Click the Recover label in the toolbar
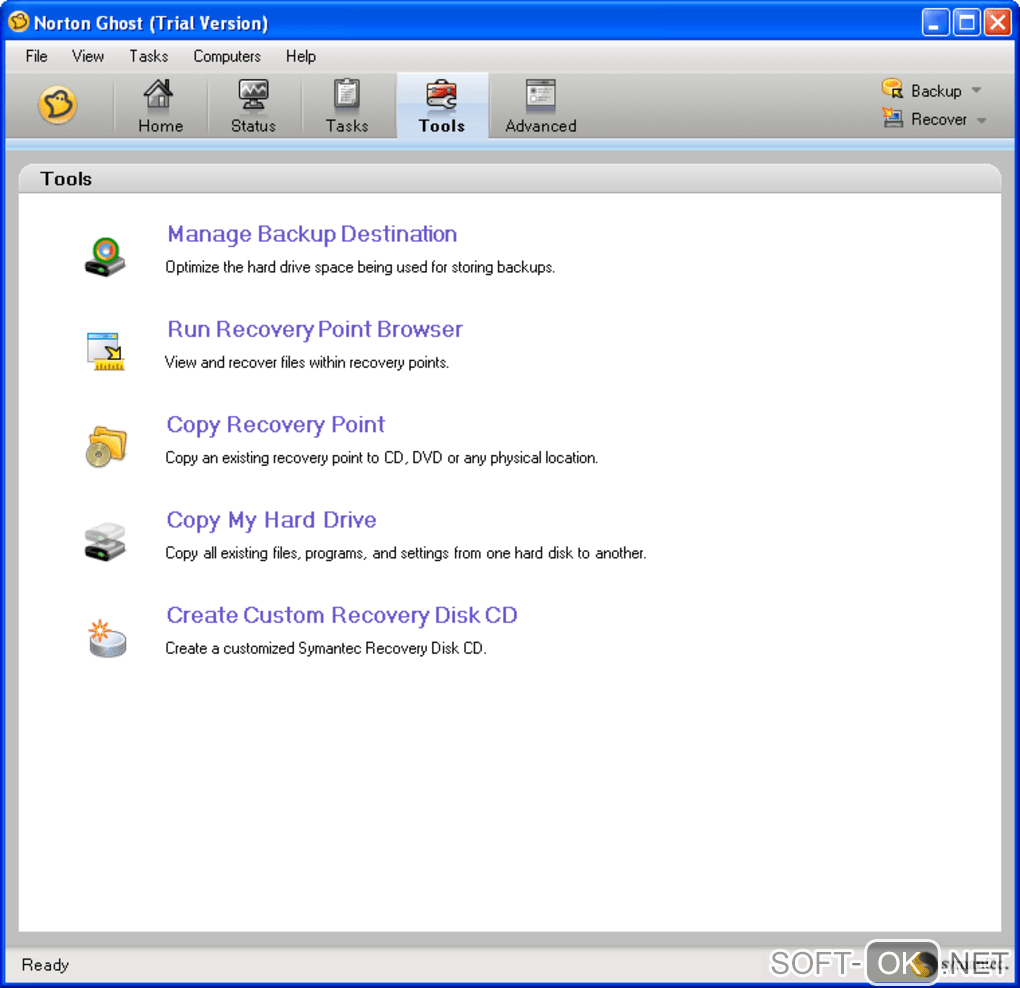Viewport: 1020px width, 988px height. [939, 120]
